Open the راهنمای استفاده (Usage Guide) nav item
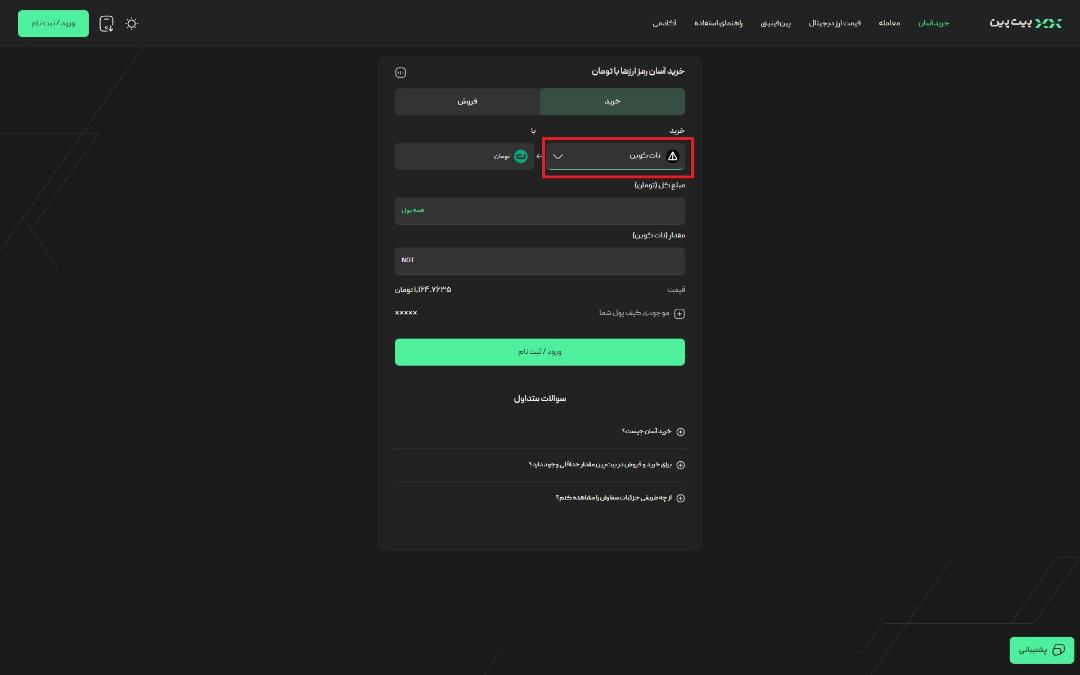The height and width of the screenshot is (675, 1080). tap(718, 23)
